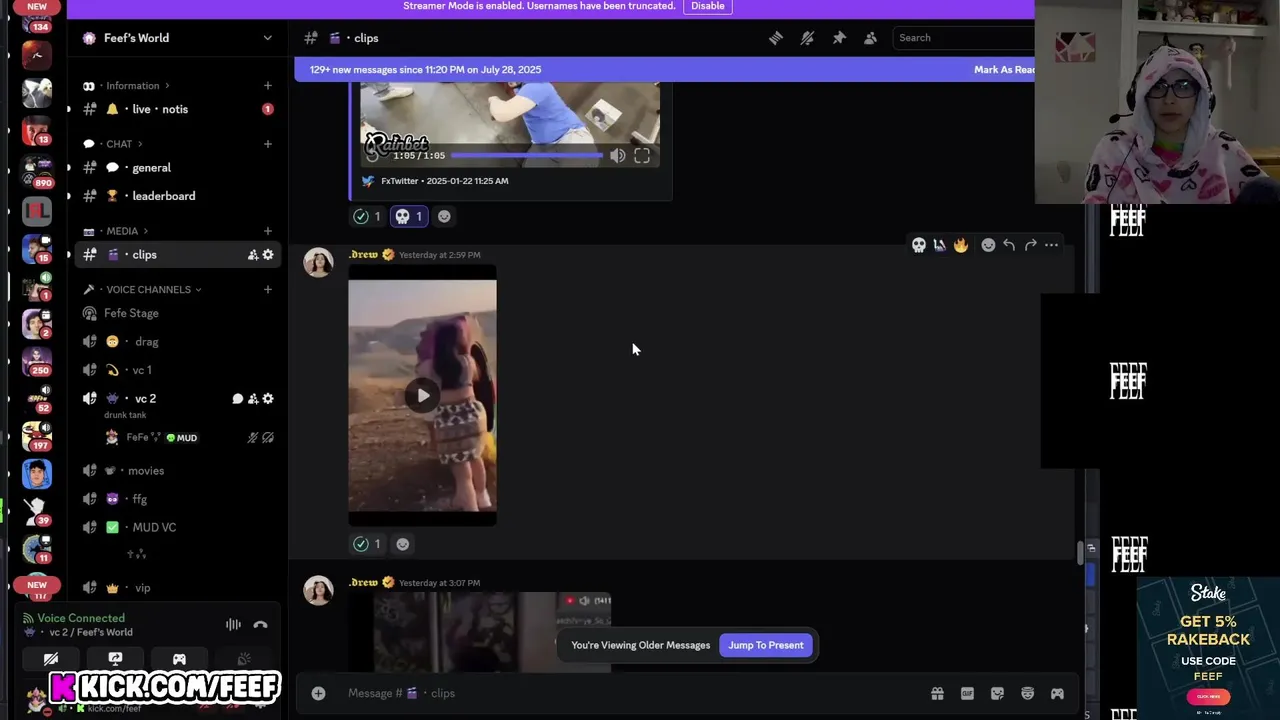Join the vc 1 voice channel
This screenshot has width=1280, height=720.
[x=178, y=370]
